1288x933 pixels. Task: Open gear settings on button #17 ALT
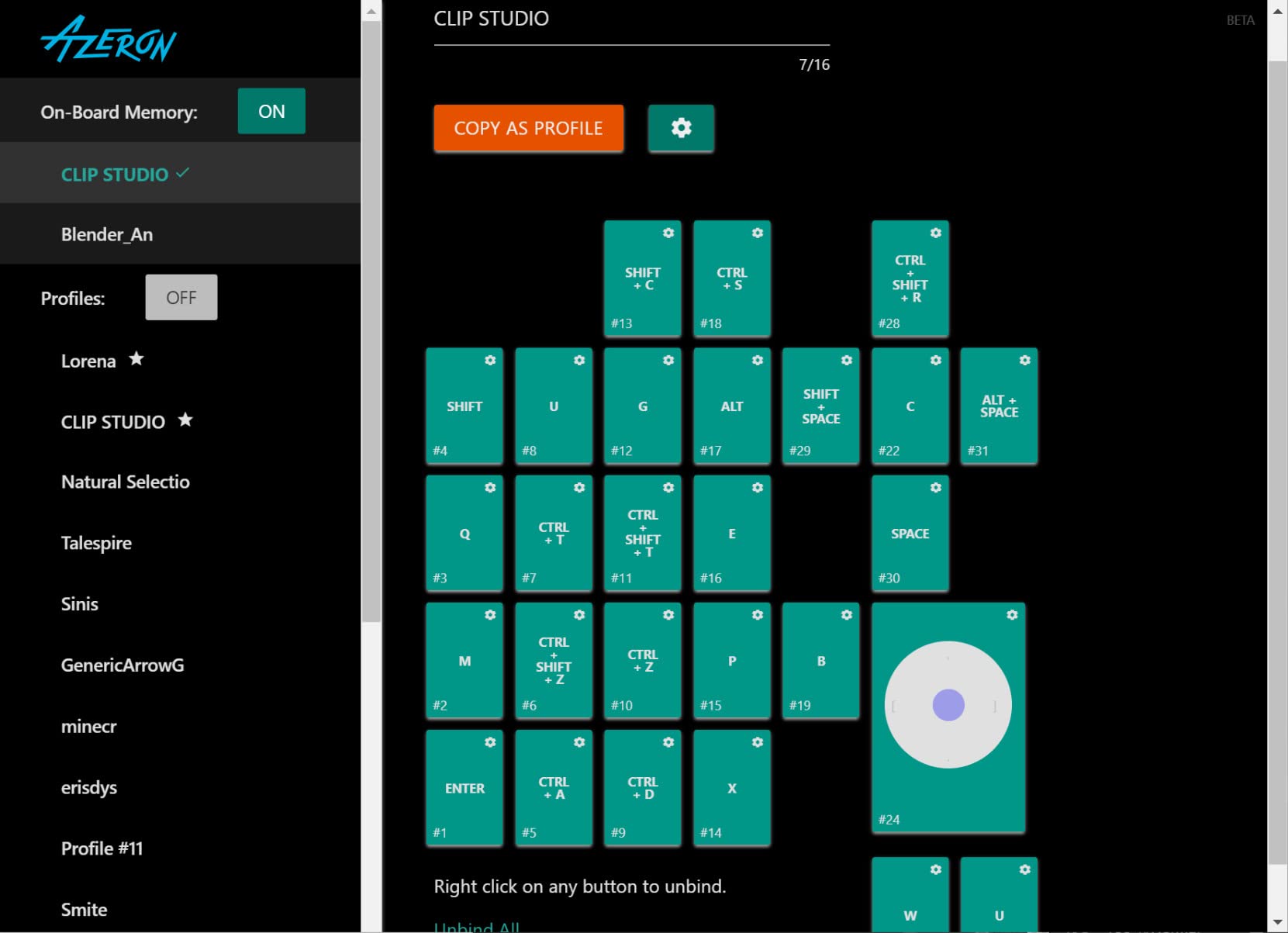(758, 360)
